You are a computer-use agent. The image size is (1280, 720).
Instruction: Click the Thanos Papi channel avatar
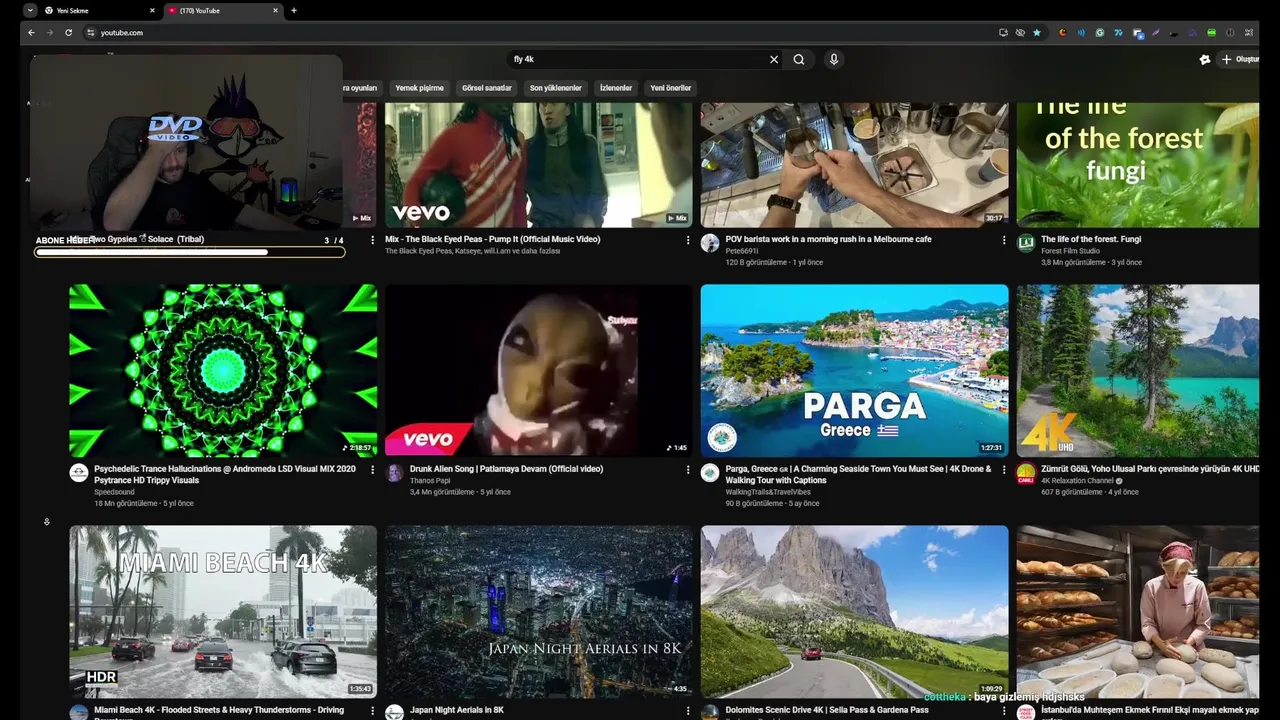pyautogui.click(x=394, y=472)
